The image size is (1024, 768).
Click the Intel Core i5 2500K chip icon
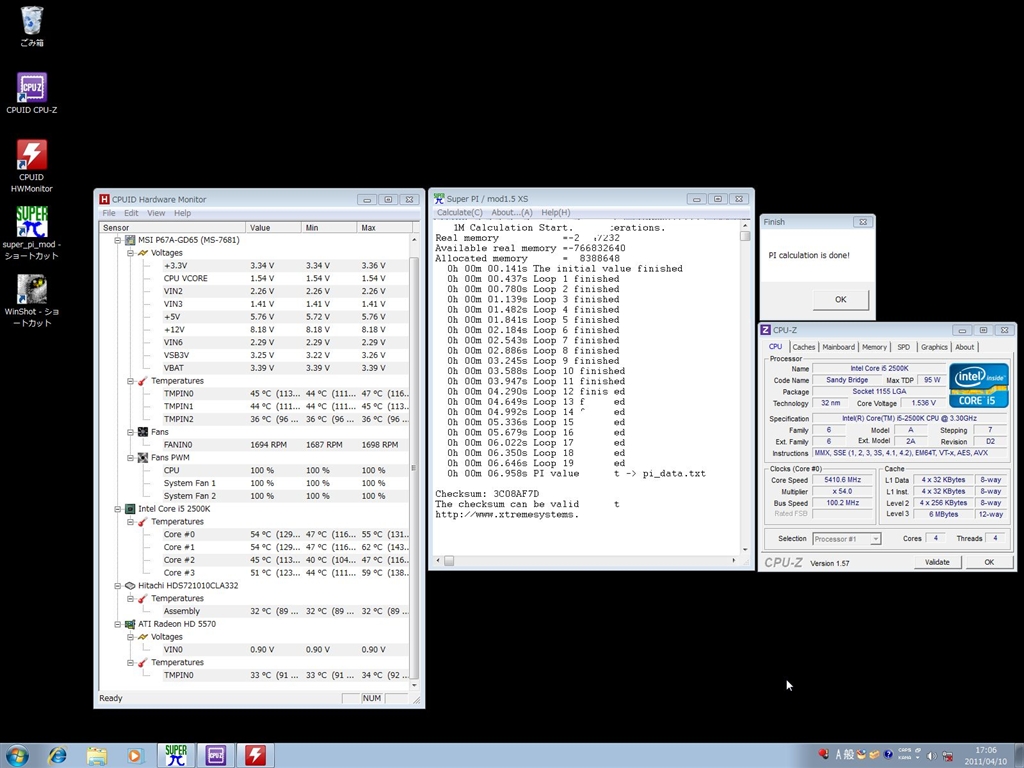pyautogui.click(x=130, y=509)
